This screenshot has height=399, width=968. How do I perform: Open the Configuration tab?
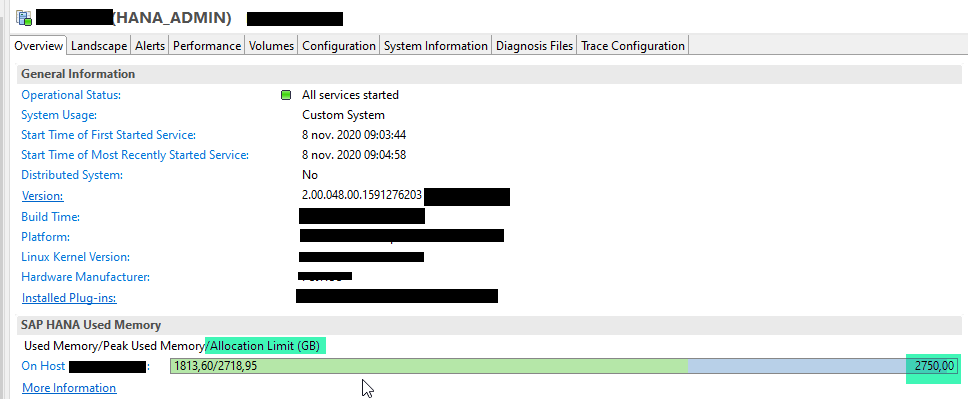click(x=339, y=46)
